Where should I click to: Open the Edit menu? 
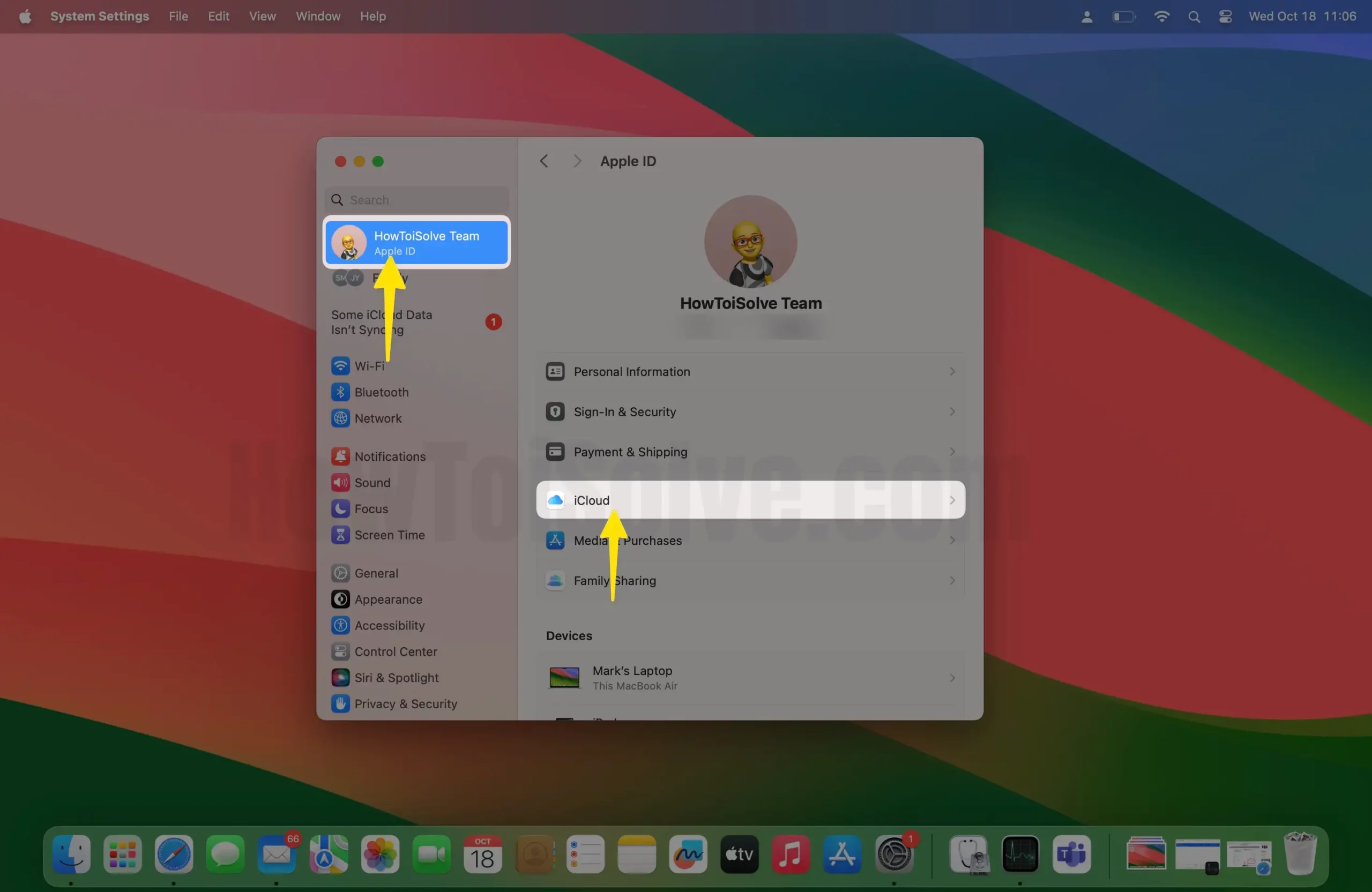click(219, 16)
